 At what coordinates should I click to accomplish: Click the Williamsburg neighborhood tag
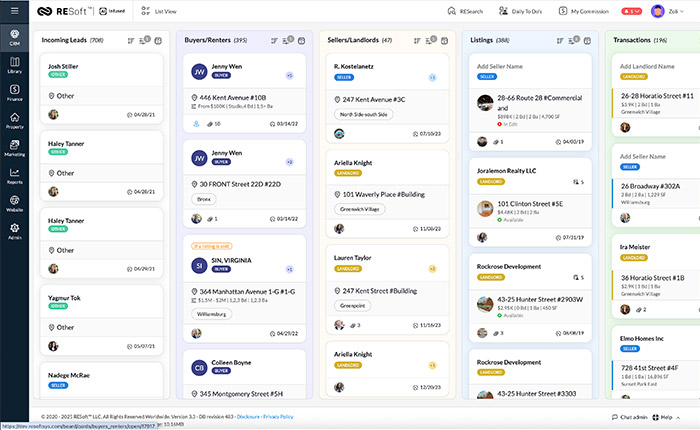[212, 314]
